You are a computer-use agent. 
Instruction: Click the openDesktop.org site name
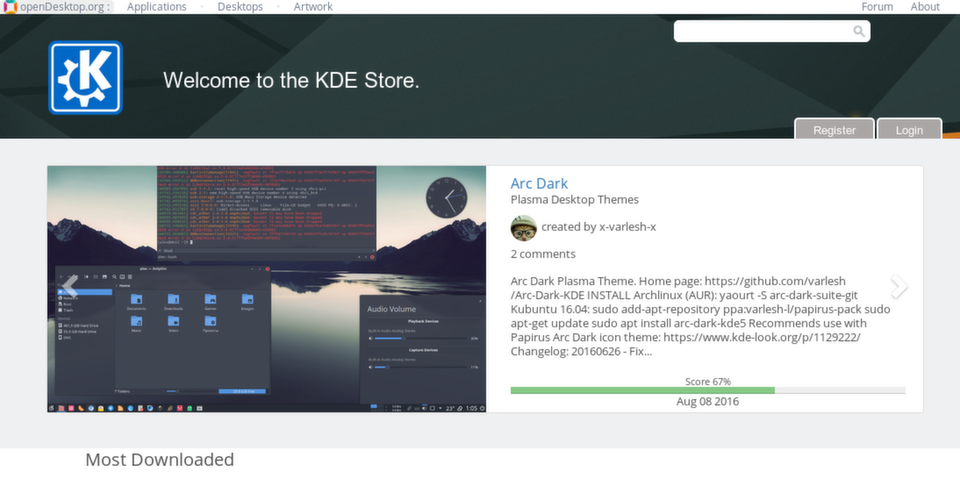[x=64, y=7]
